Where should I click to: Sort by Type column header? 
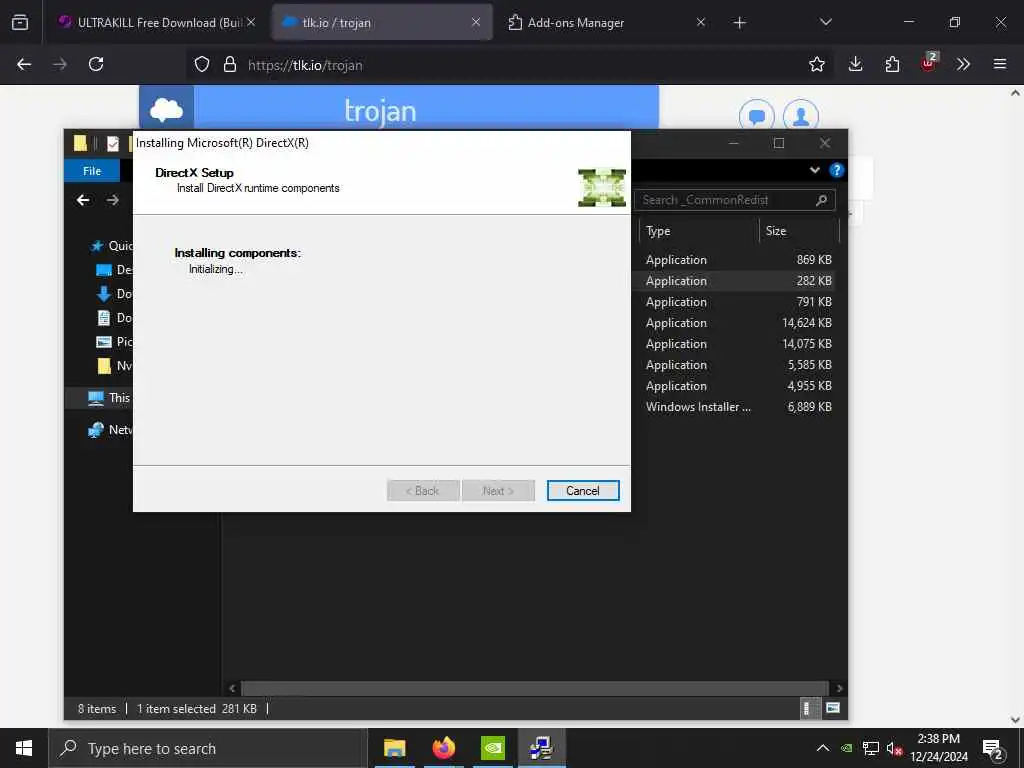pyautogui.click(x=699, y=231)
